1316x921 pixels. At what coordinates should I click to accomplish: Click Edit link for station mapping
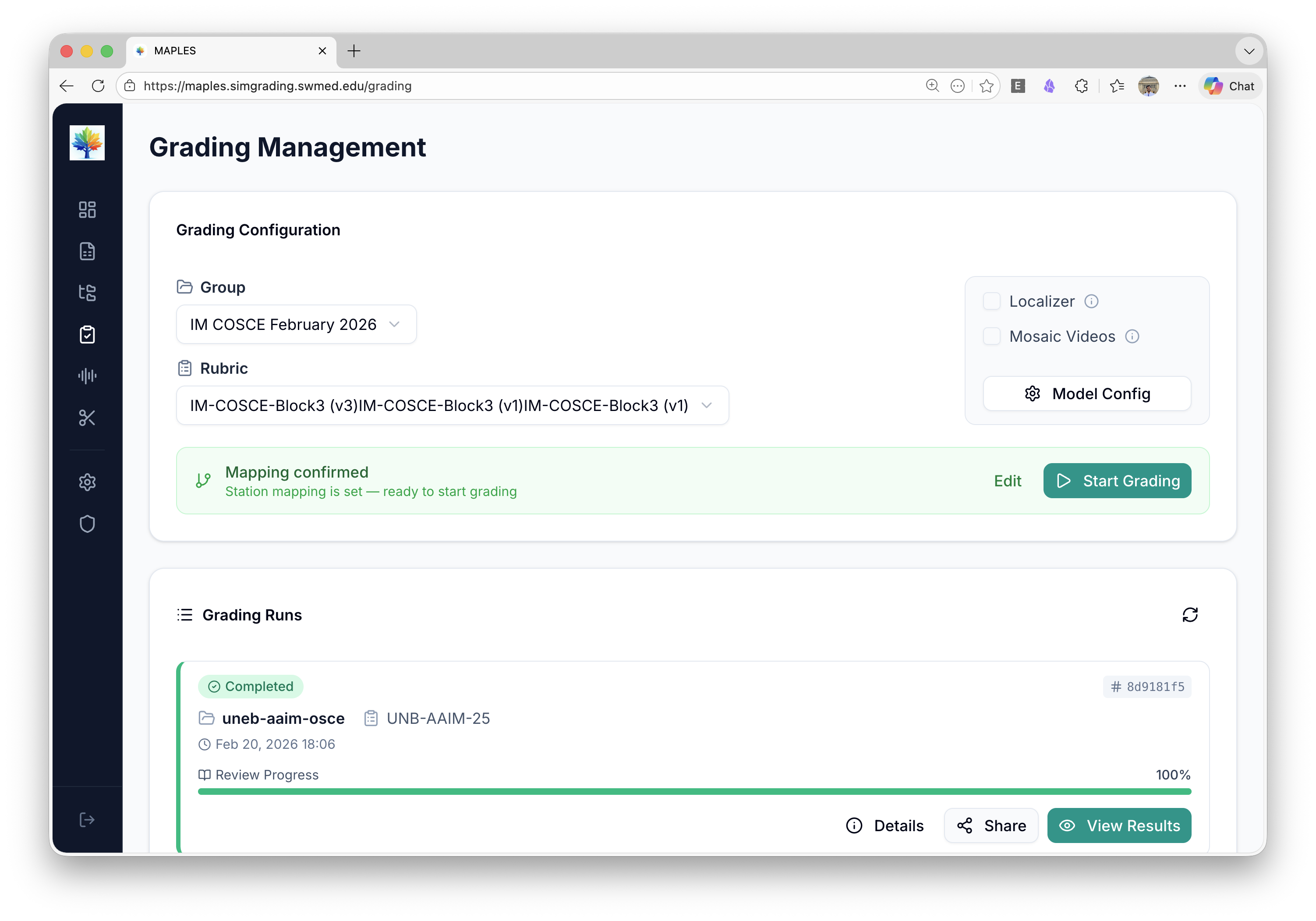click(x=1007, y=481)
